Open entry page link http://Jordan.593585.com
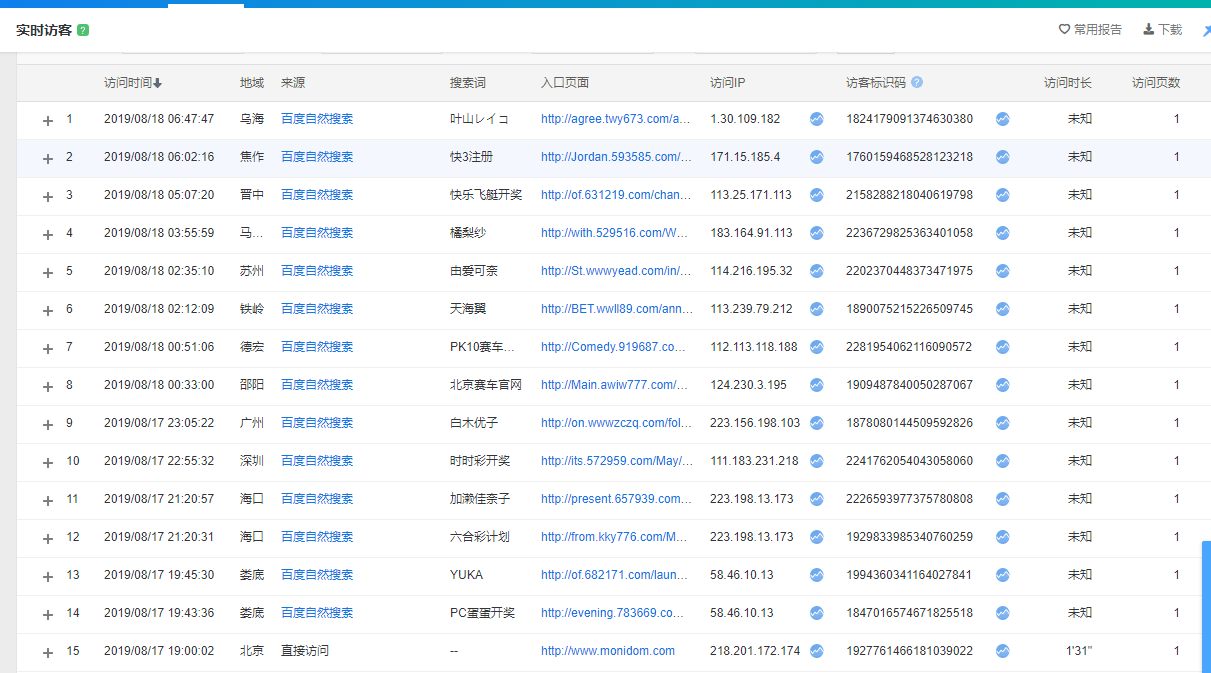Viewport: 1211px width, 673px height. [x=616, y=157]
